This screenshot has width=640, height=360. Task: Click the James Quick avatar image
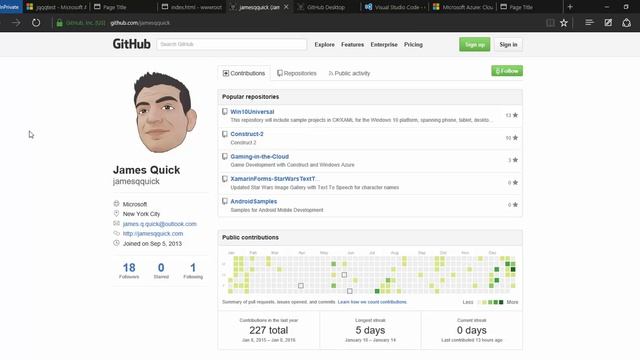pyautogui.click(x=165, y=112)
